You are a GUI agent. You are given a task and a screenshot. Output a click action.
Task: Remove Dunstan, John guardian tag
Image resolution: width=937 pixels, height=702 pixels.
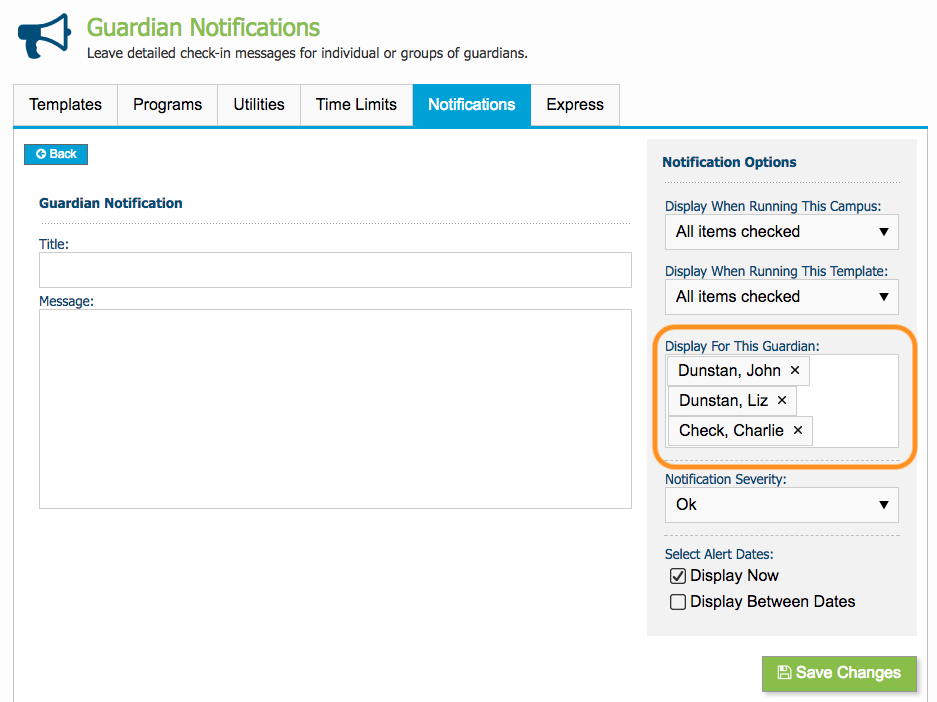[795, 370]
